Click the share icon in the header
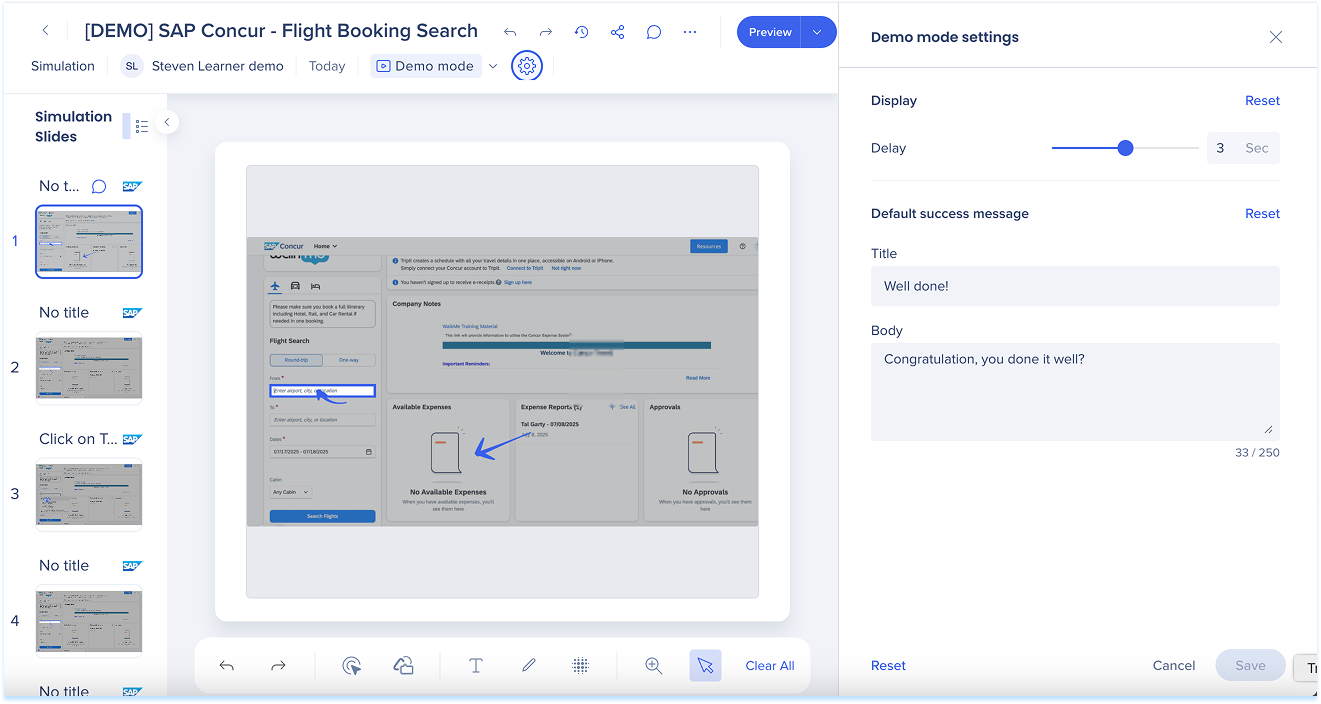The width and height of the screenshot is (1321, 704). [x=617, y=32]
